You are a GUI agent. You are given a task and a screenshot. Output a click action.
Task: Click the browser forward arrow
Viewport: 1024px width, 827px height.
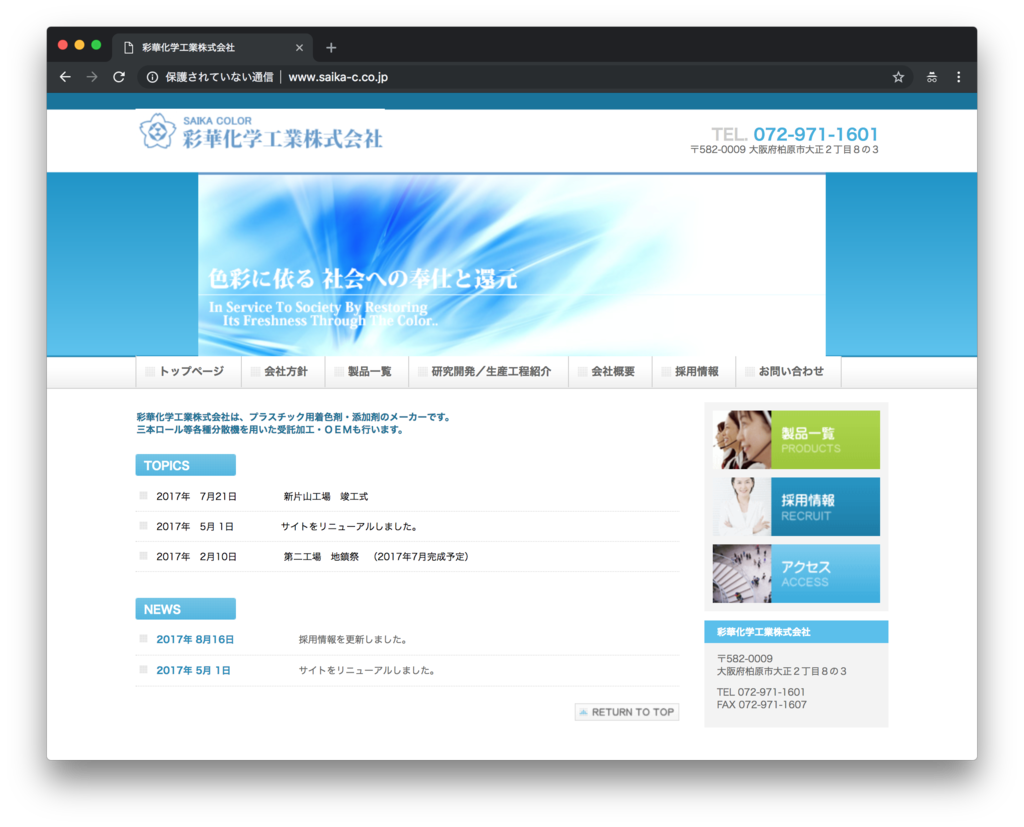tap(92, 77)
